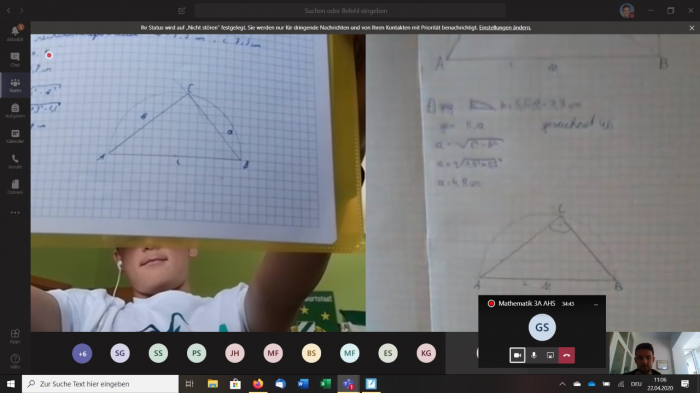The height and width of the screenshot is (393, 700).
Task: Expand more apps ellipsis in sidebar
Action: click(x=15, y=213)
